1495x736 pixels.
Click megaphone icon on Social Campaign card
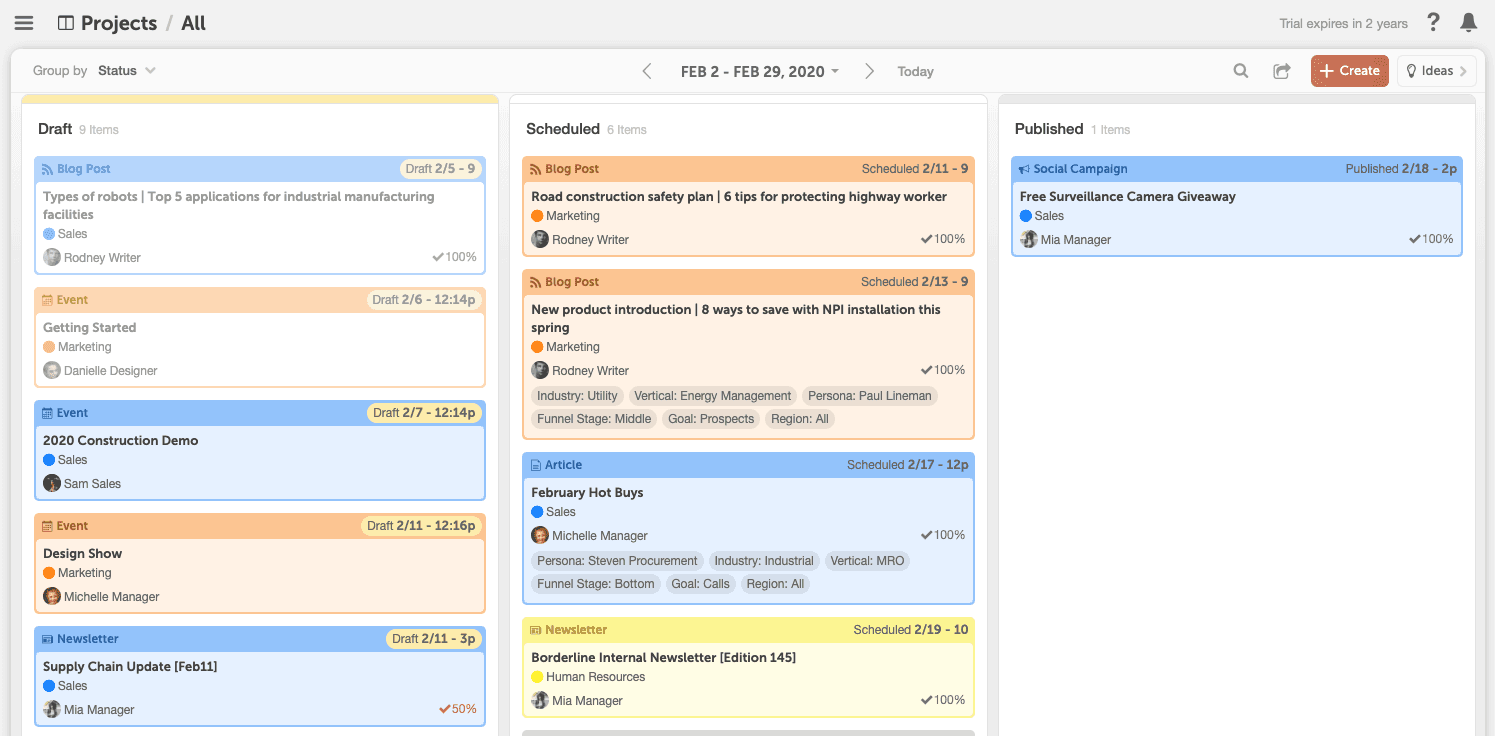1024,169
